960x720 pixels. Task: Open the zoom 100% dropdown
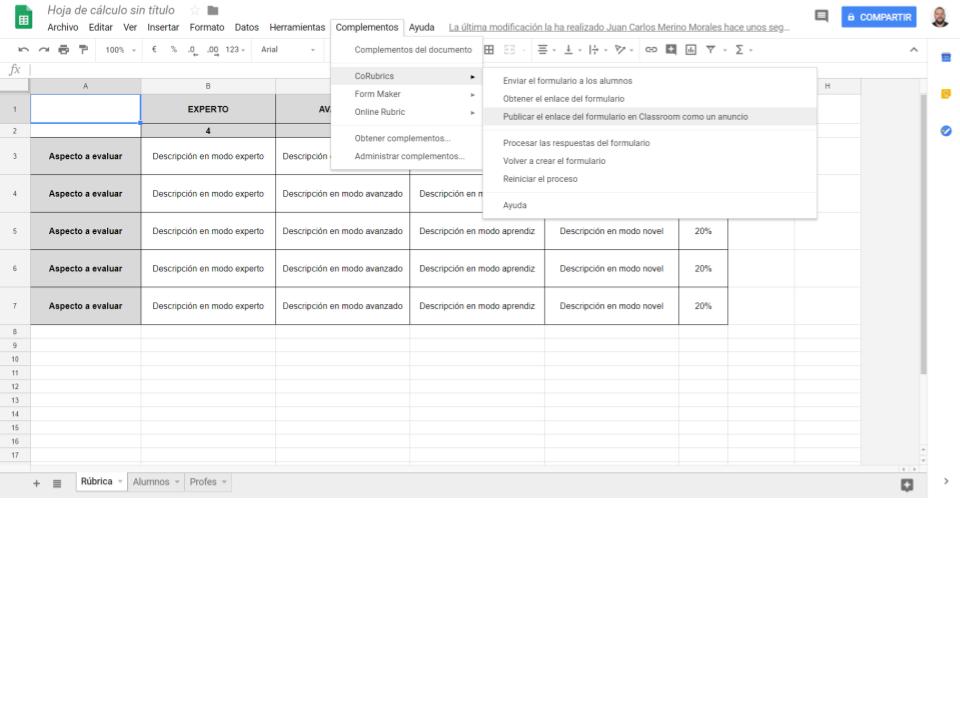tap(121, 50)
